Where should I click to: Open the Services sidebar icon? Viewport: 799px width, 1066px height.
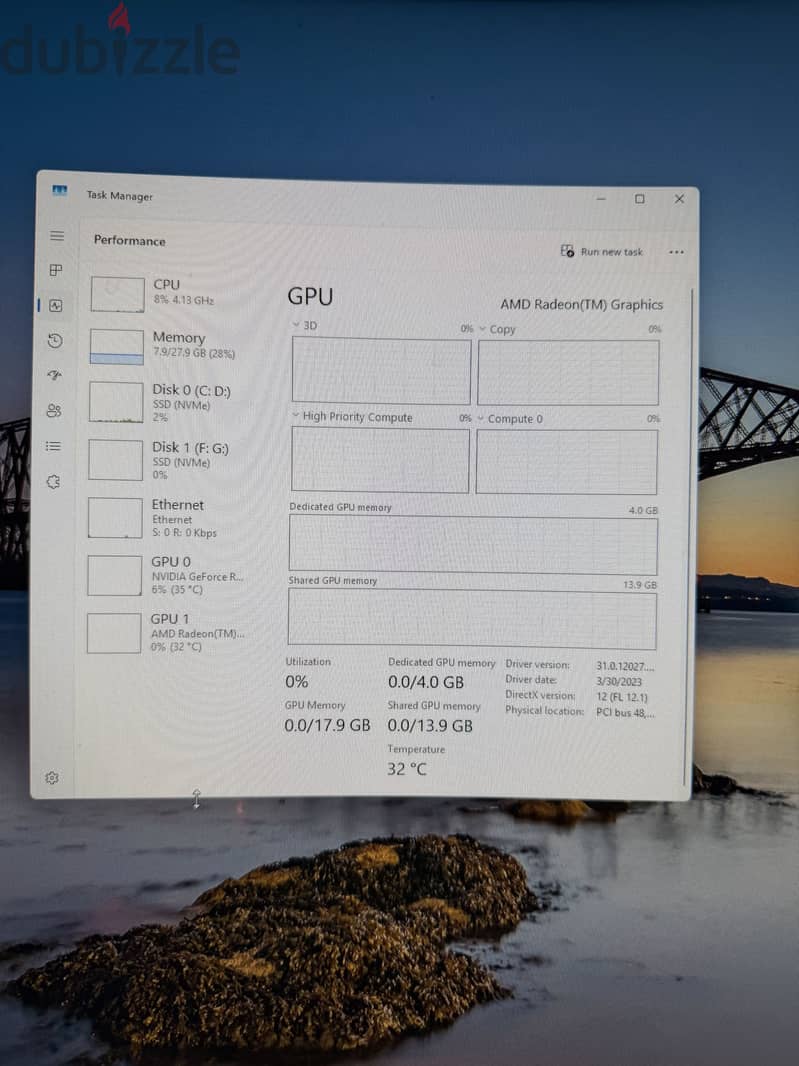53,481
